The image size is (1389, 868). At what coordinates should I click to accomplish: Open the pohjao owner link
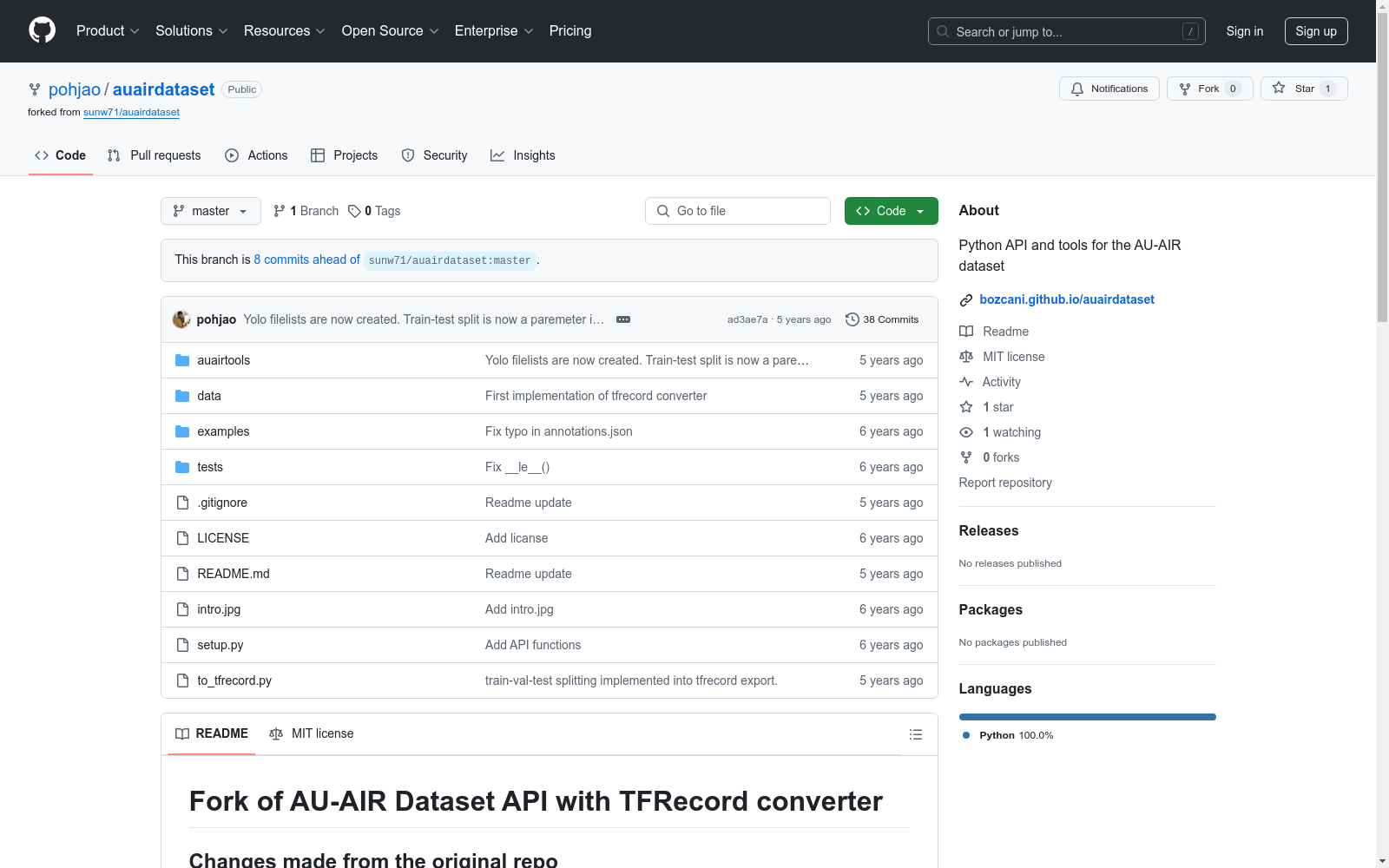pos(75,89)
